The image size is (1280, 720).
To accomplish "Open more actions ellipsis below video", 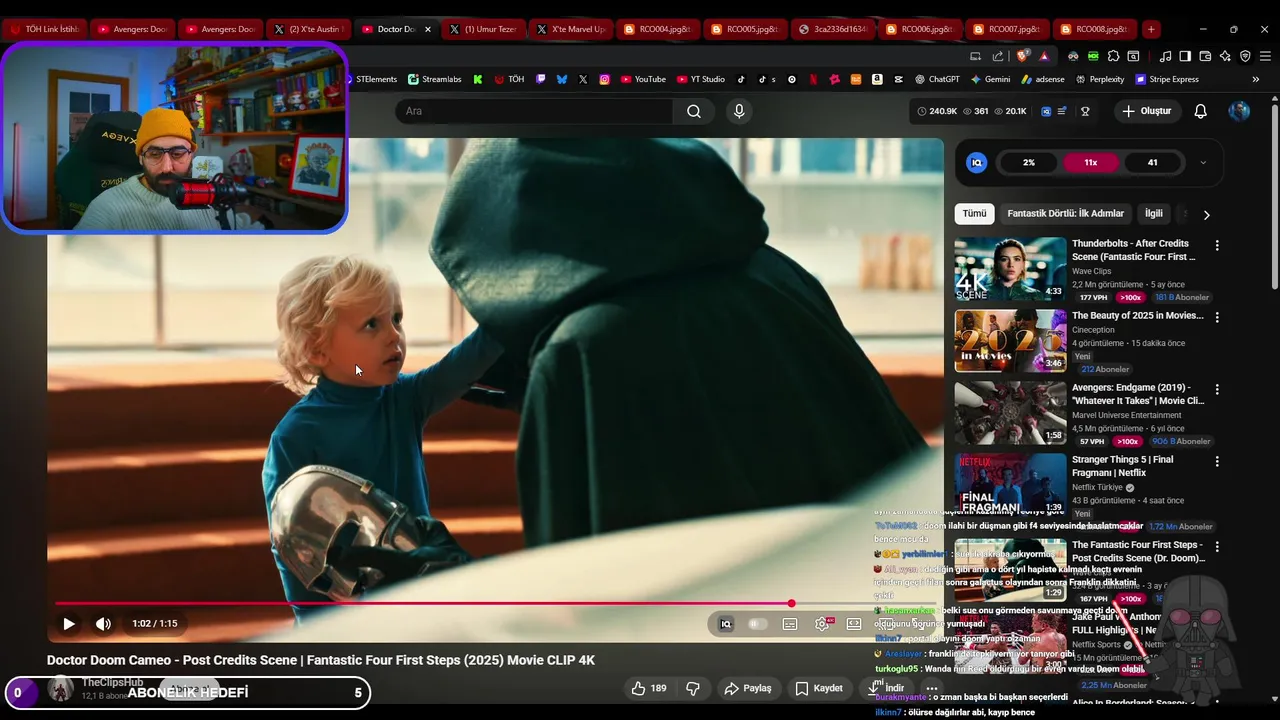I will pos(932,688).
